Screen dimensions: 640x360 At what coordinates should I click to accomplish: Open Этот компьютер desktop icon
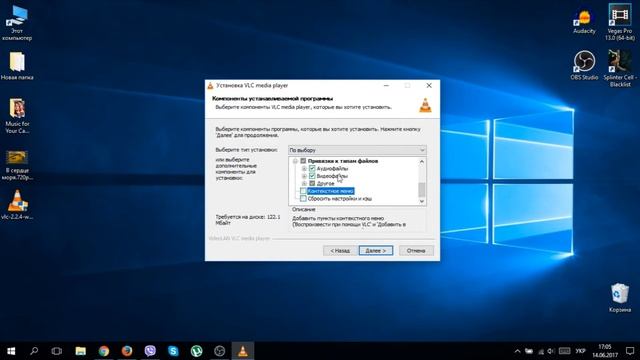(17, 23)
